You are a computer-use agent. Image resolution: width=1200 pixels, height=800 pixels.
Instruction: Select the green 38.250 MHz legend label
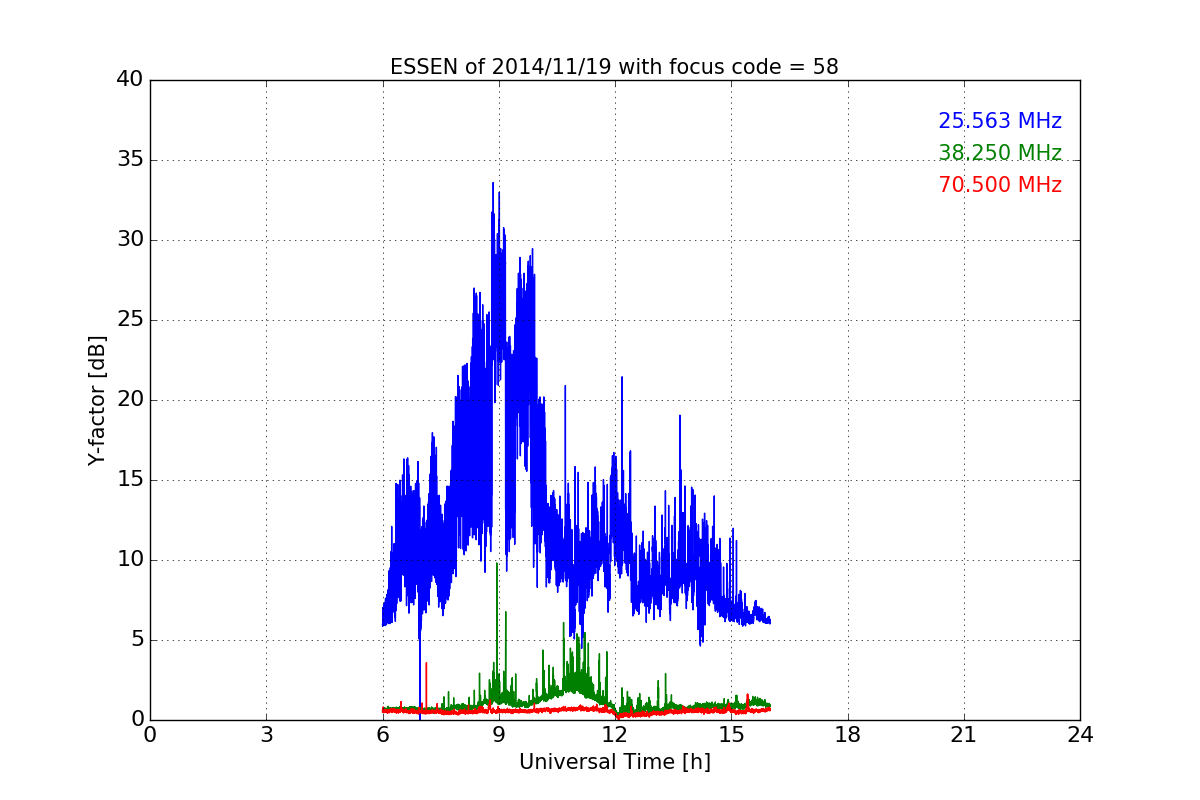pyautogui.click(x=1000, y=153)
